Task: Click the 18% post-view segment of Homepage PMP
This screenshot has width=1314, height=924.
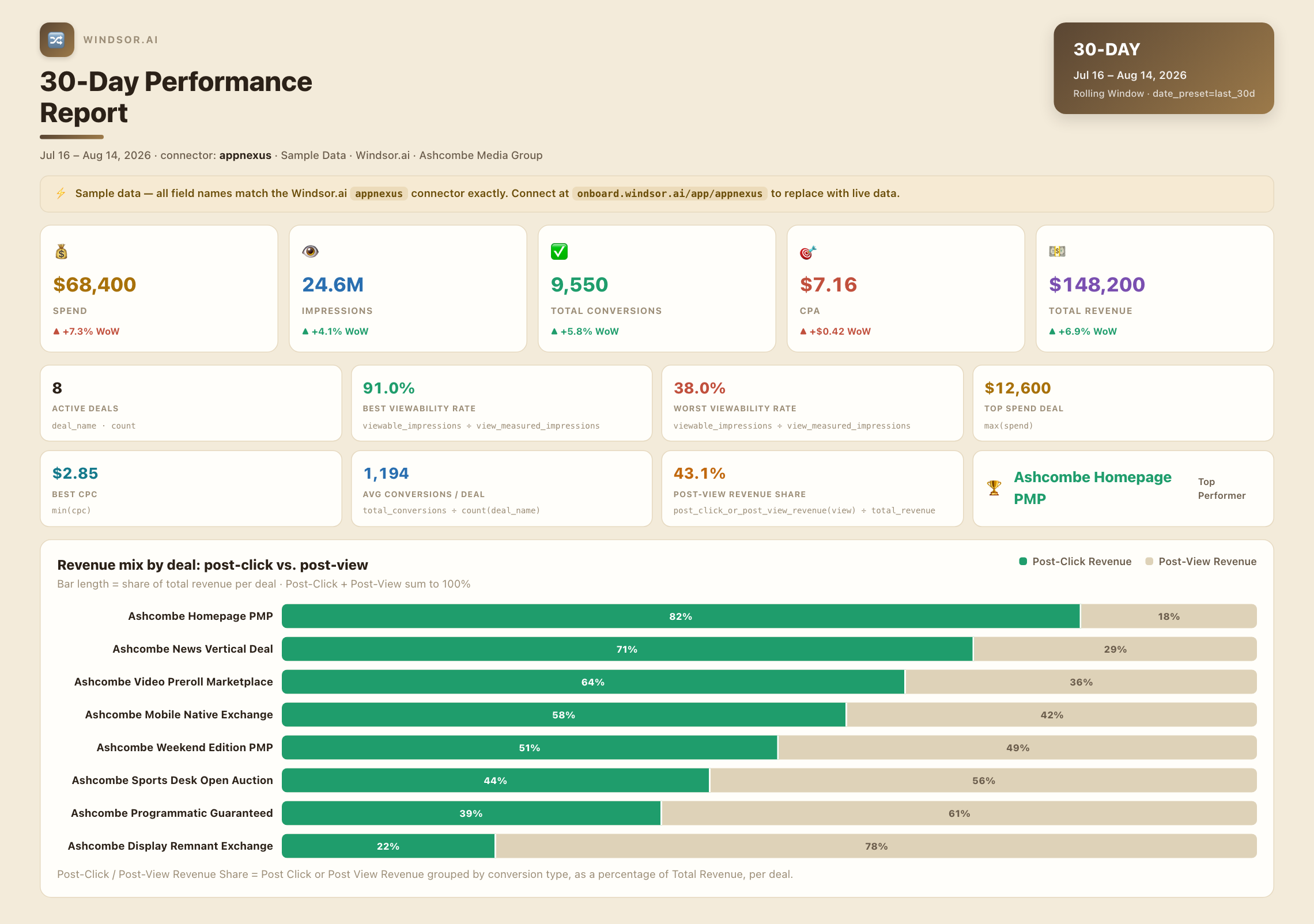Action: pos(1169,616)
